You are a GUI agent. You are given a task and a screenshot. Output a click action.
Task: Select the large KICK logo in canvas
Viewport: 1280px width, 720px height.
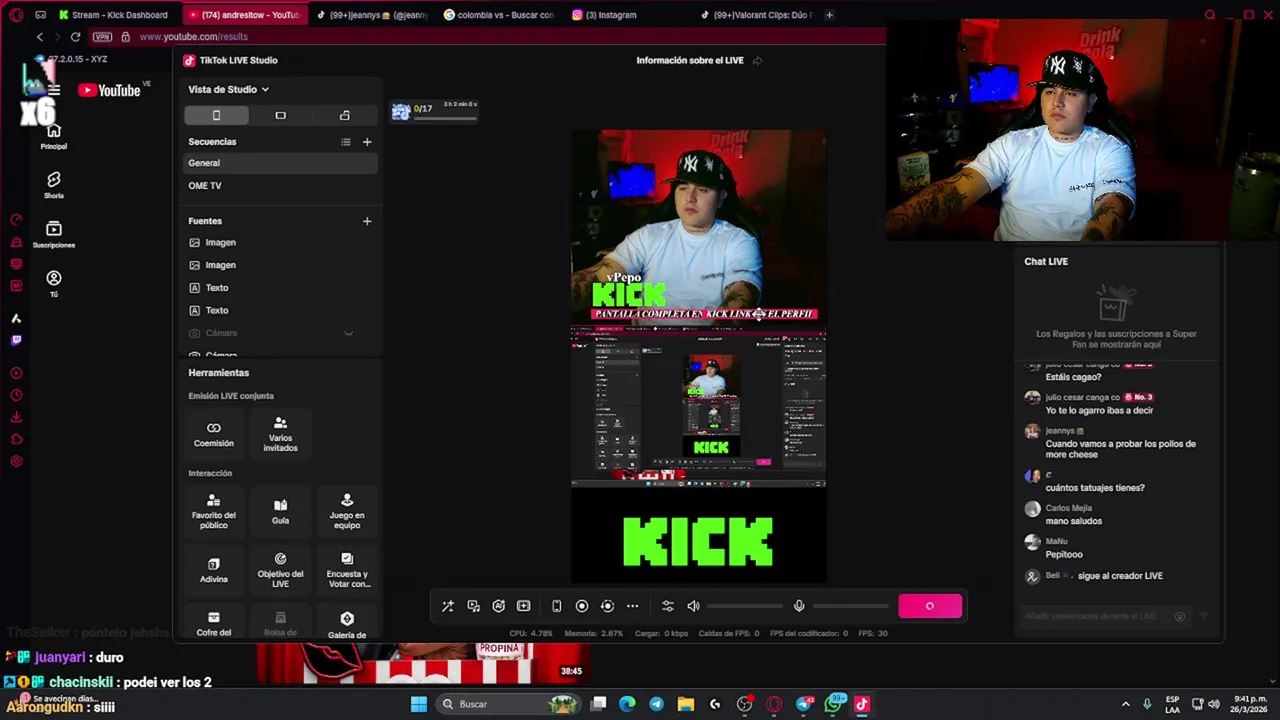[698, 541]
